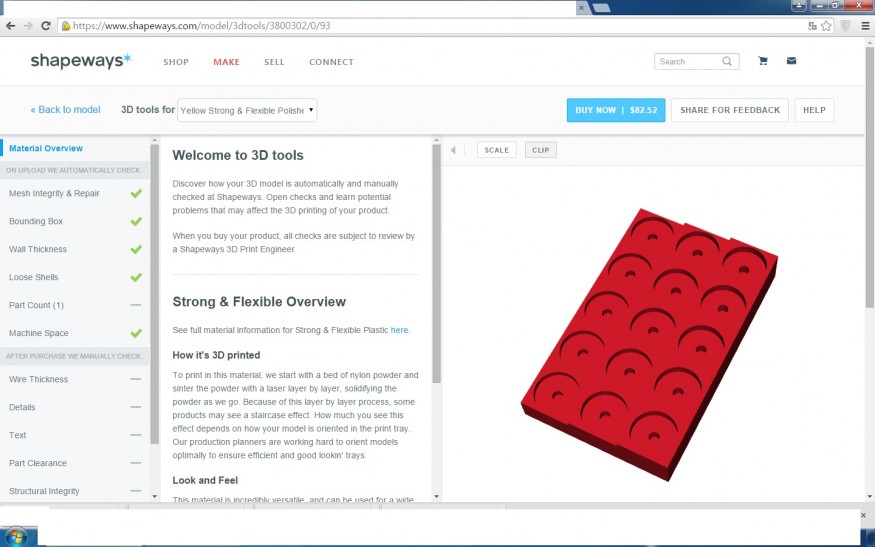
Task: Click the description panel scrollbar
Action: point(436,263)
